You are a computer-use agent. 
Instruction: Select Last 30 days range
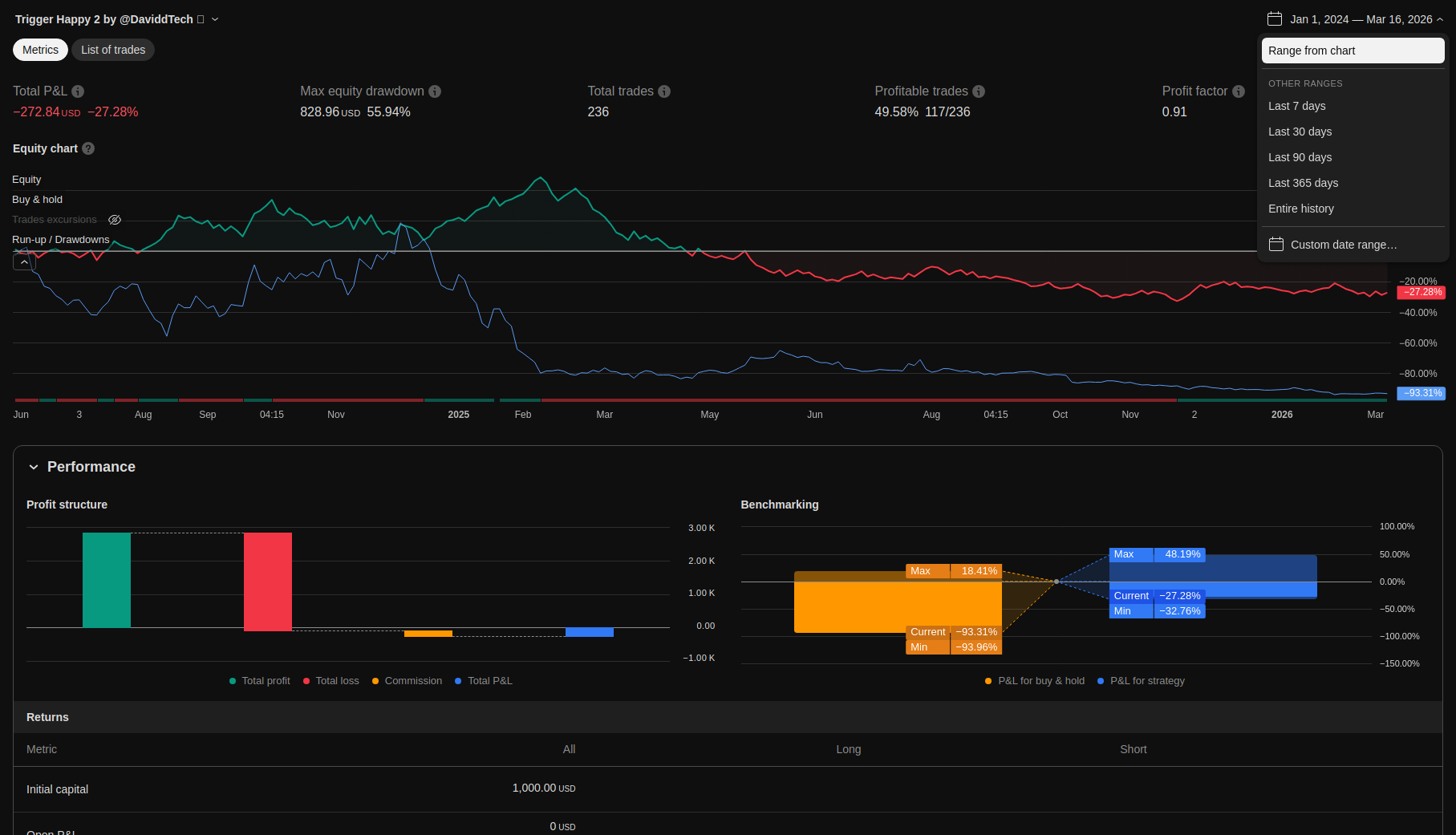pos(1300,132)
